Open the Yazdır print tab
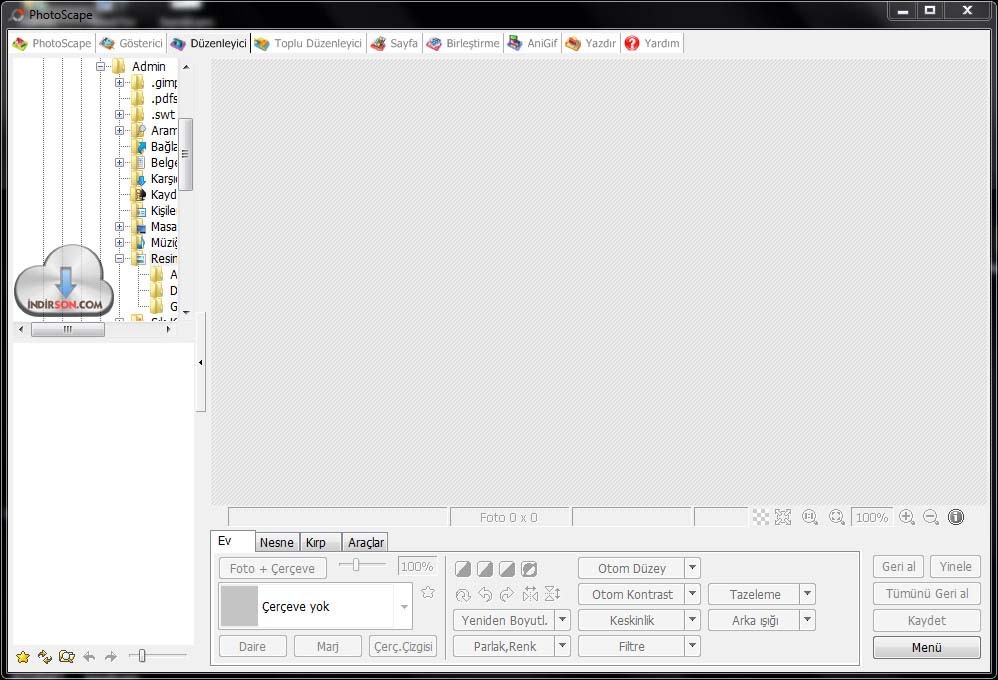 591,43
